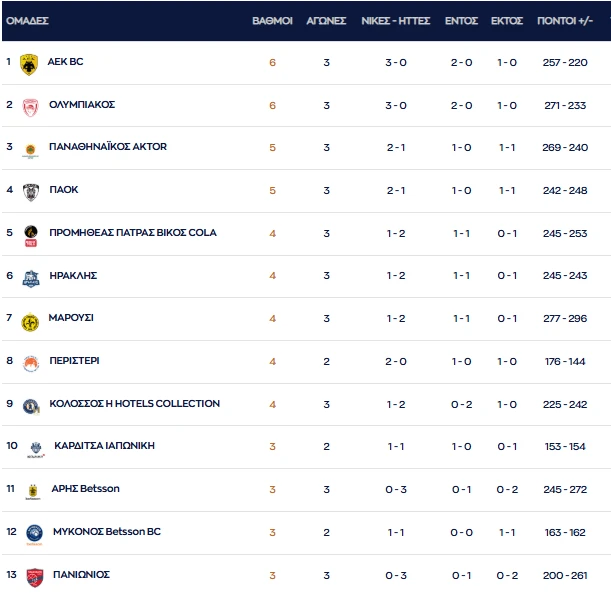Click the Olympiacos team logo

tap(30, 106)
